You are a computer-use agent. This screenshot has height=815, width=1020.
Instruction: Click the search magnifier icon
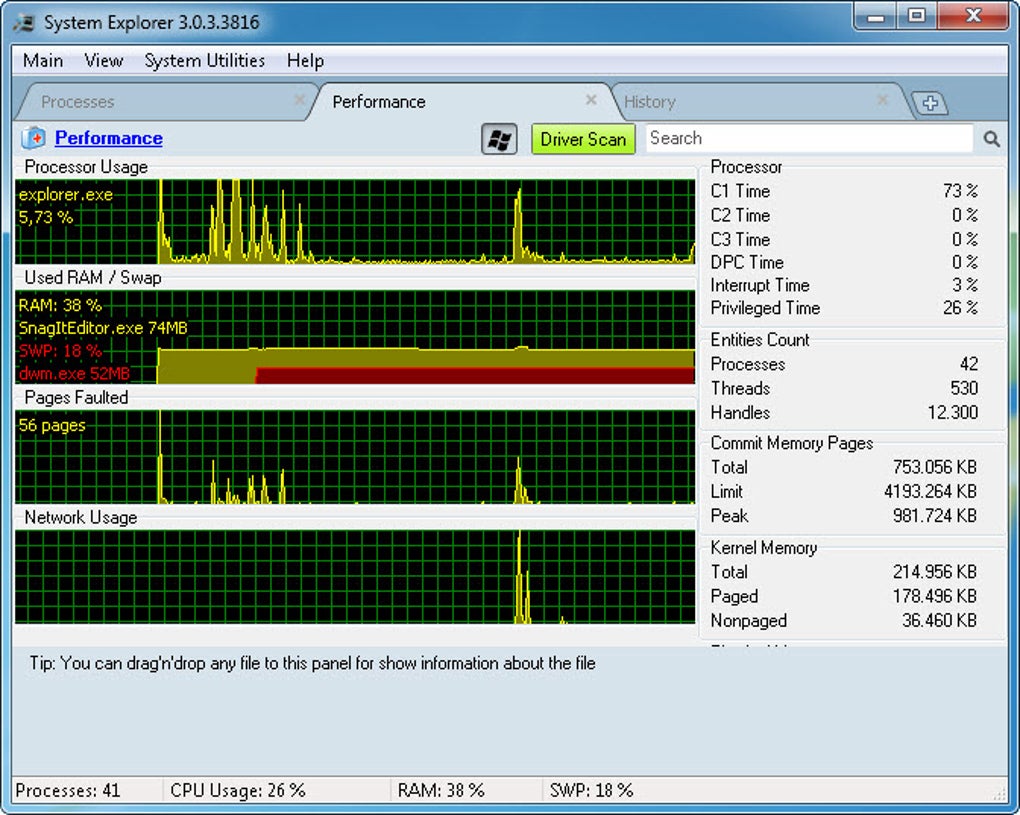point(991,139)
